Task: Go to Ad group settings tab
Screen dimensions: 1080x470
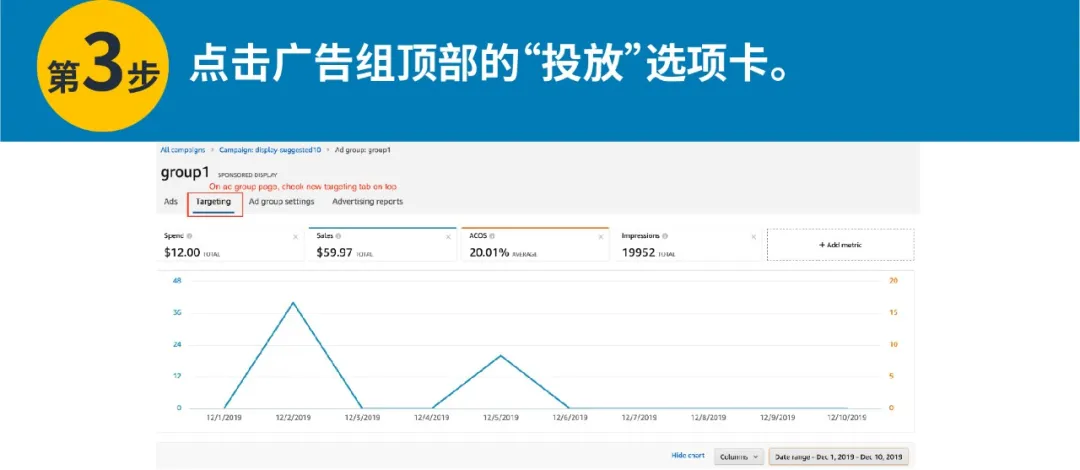Action: (x=281, y=201)
